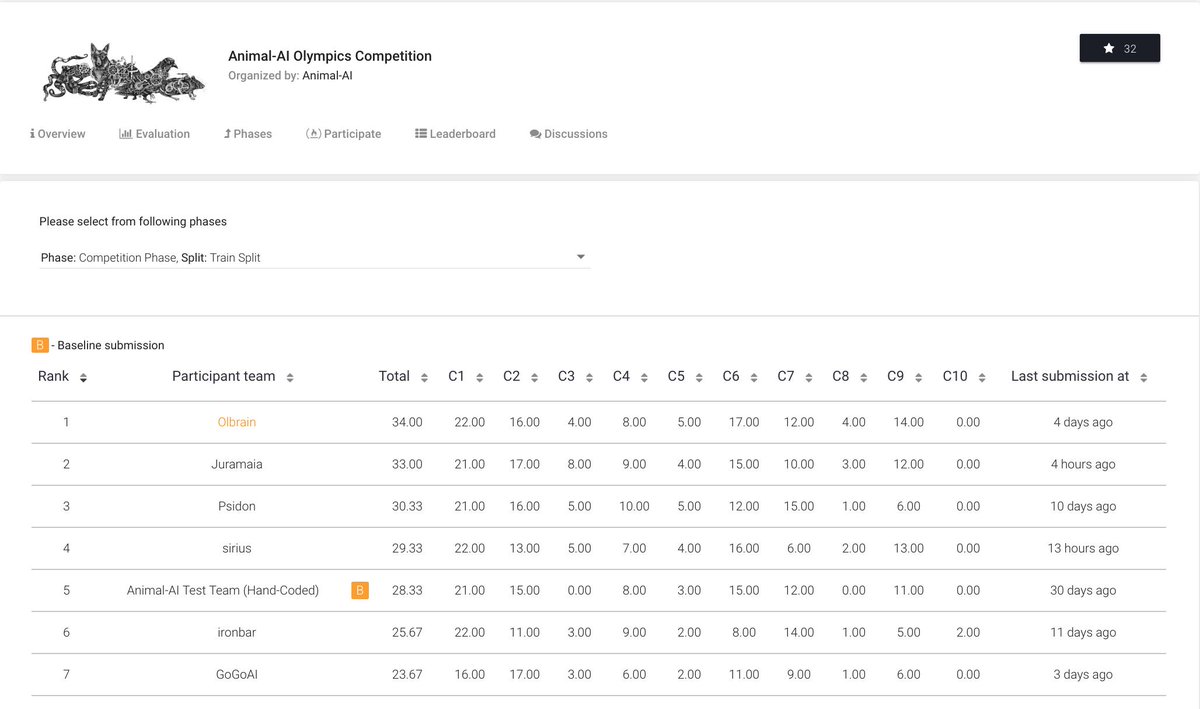This screenshot has width=1200, height=709.
Task: Sort by C1 column arrows
Action: (479, 378)
